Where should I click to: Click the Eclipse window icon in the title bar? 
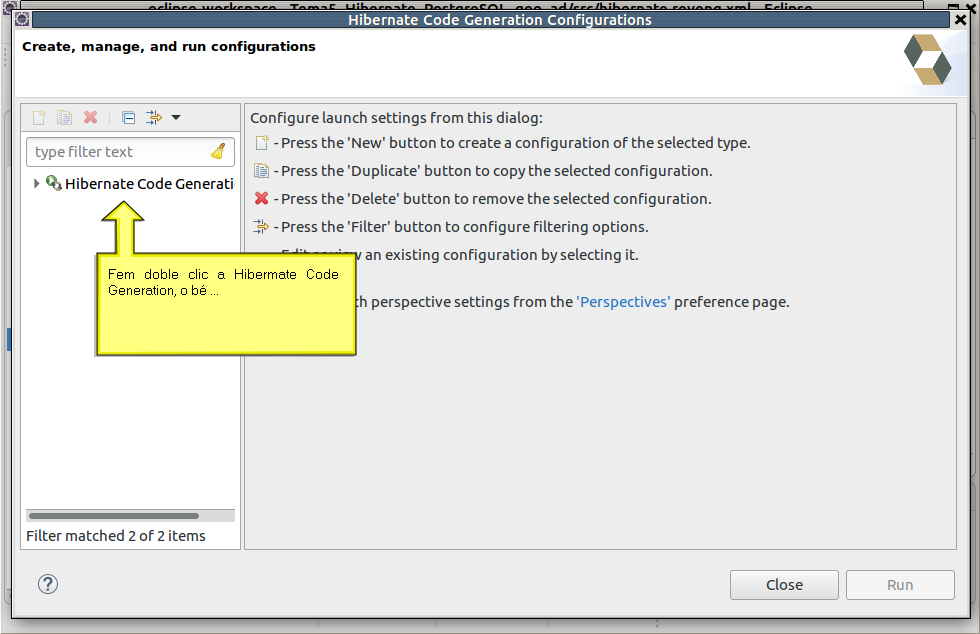[22, 19]
